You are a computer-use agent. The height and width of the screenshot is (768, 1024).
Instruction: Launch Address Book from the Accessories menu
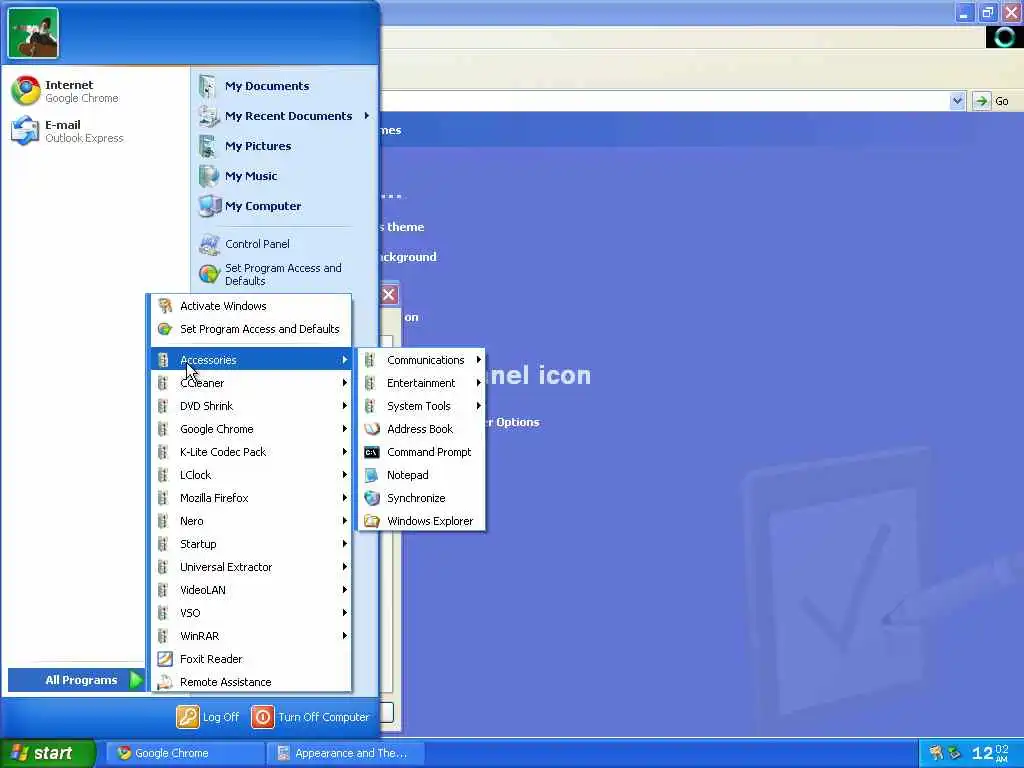pyautogui.click(x=421, y=429)
